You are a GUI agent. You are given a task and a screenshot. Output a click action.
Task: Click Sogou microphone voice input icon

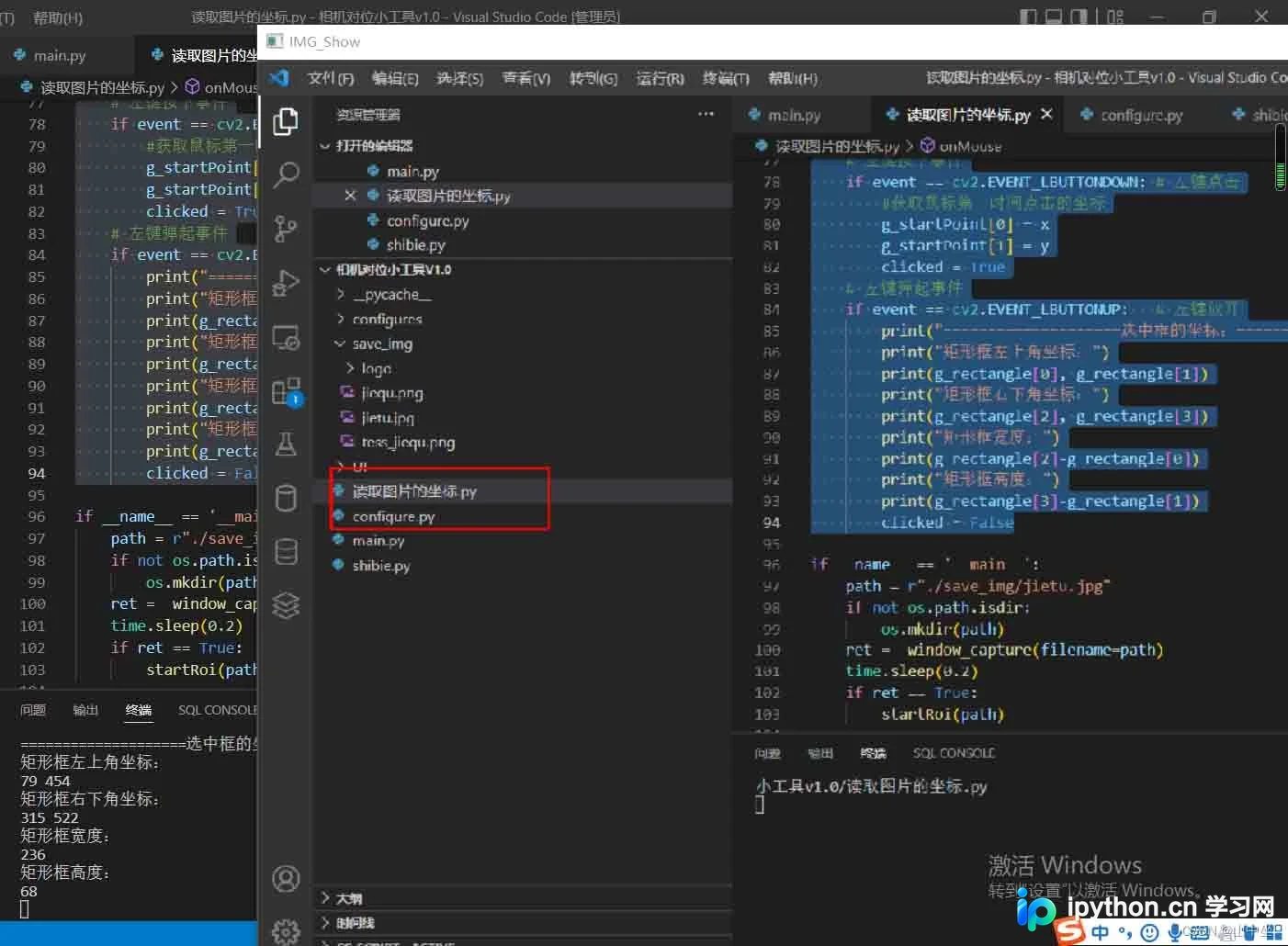point(1175,932)
